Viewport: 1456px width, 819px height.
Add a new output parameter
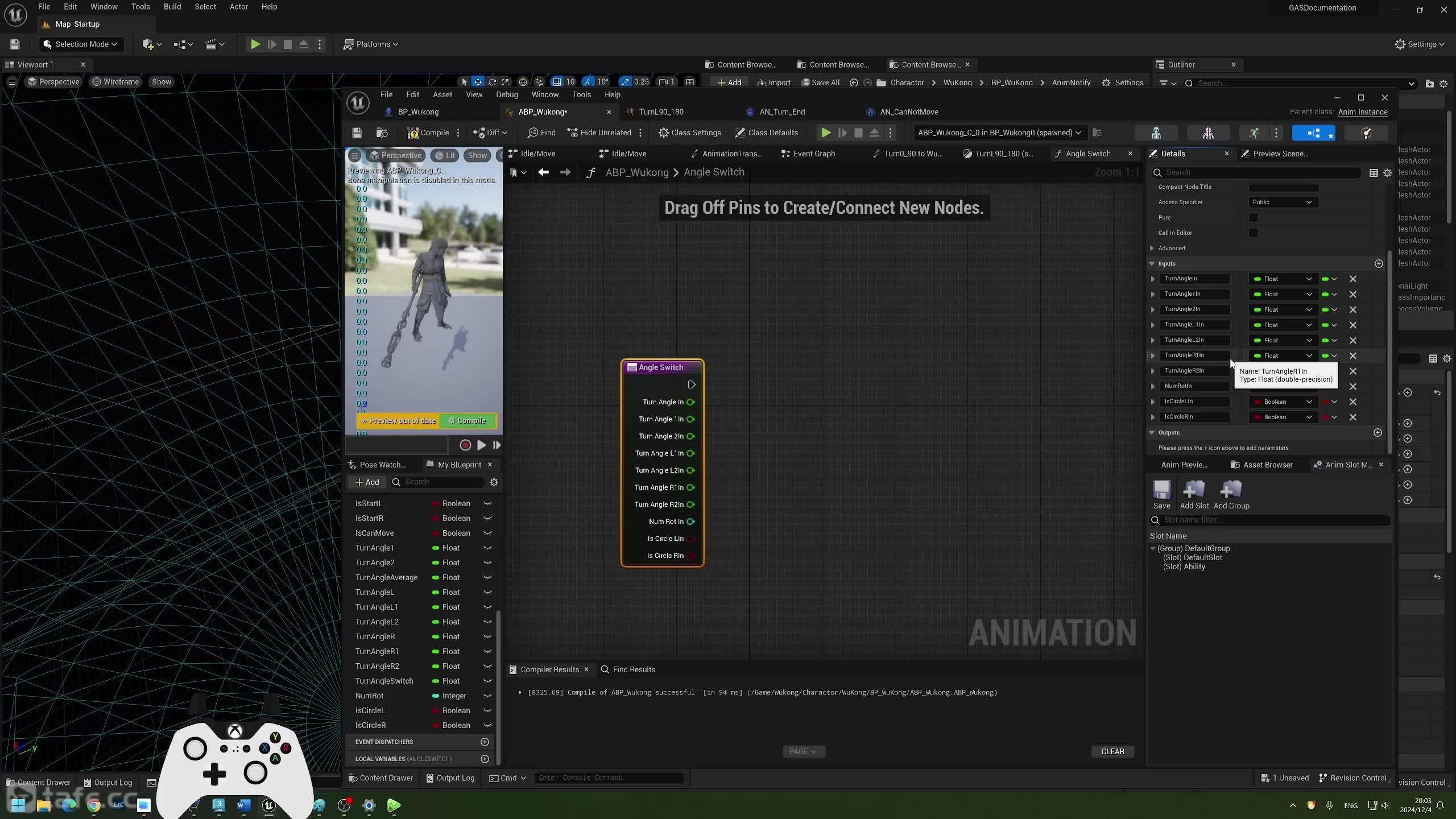click(x=1378, y=432)
